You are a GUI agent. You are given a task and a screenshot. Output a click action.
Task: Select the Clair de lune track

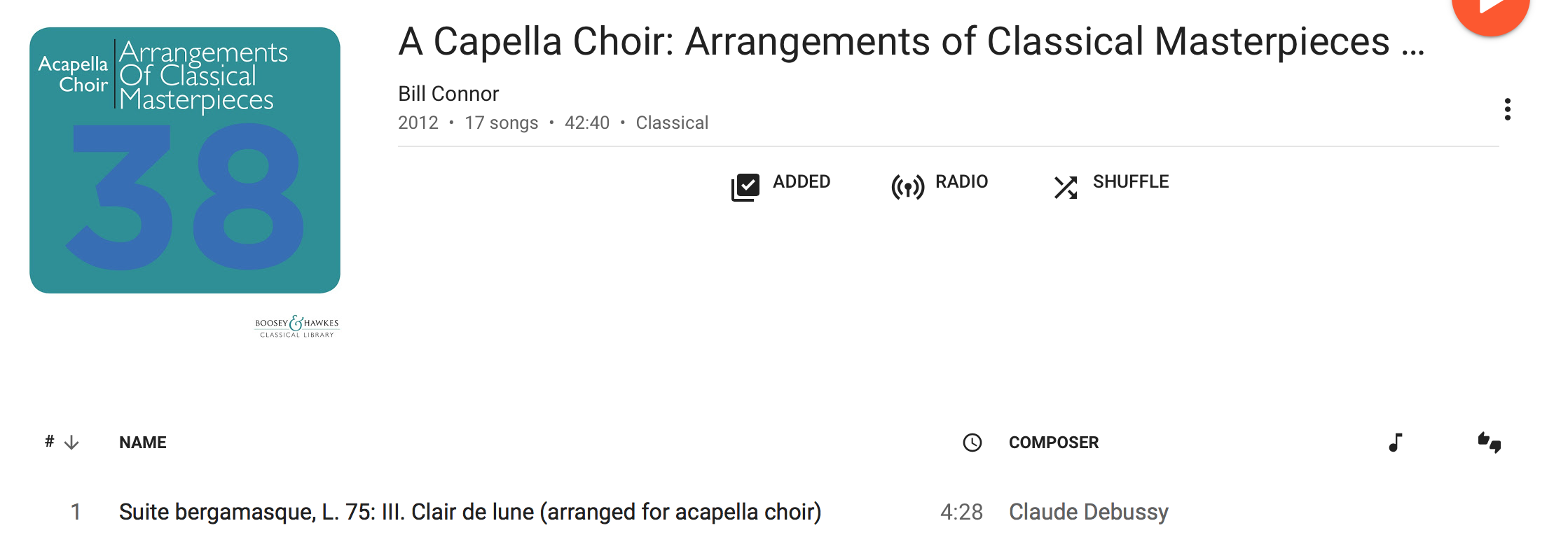(x=470, y=512)
